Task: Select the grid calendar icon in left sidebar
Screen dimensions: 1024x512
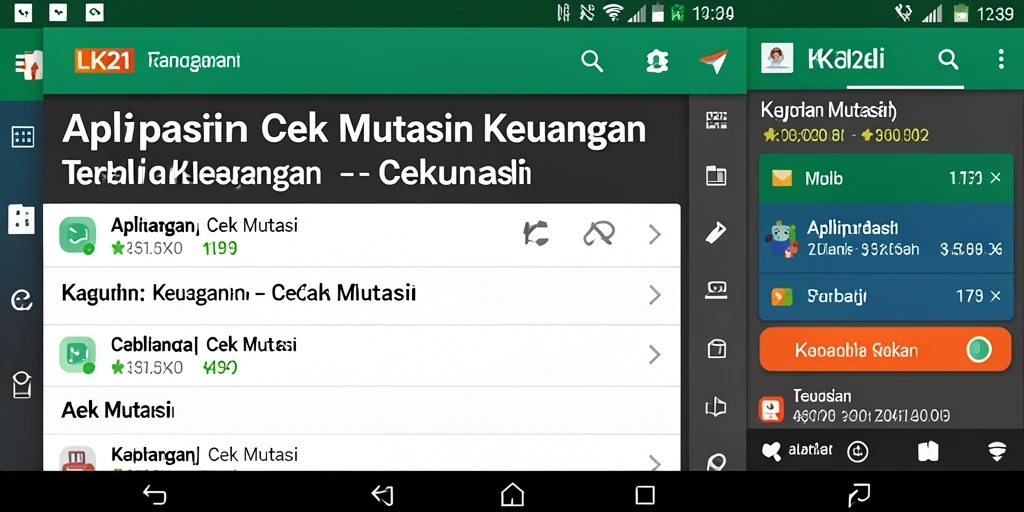Action: pyautogui.click(x=23, y=137)
